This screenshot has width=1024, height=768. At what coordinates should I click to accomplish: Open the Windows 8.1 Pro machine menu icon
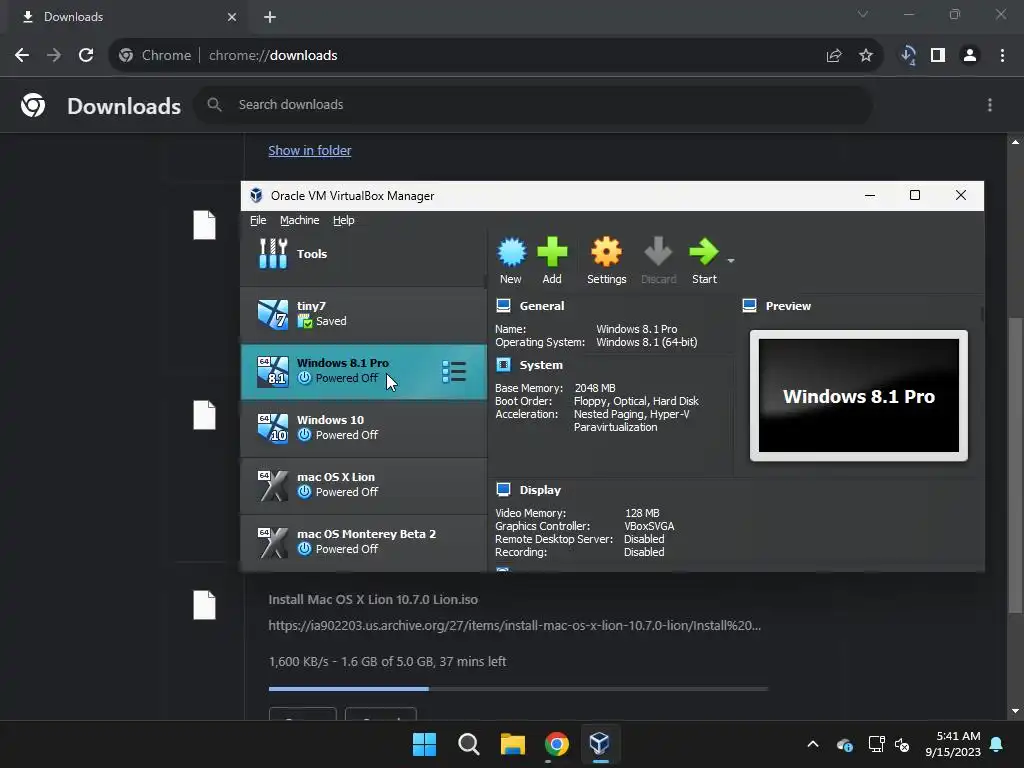pyautogui.click(x=454, y=372)
